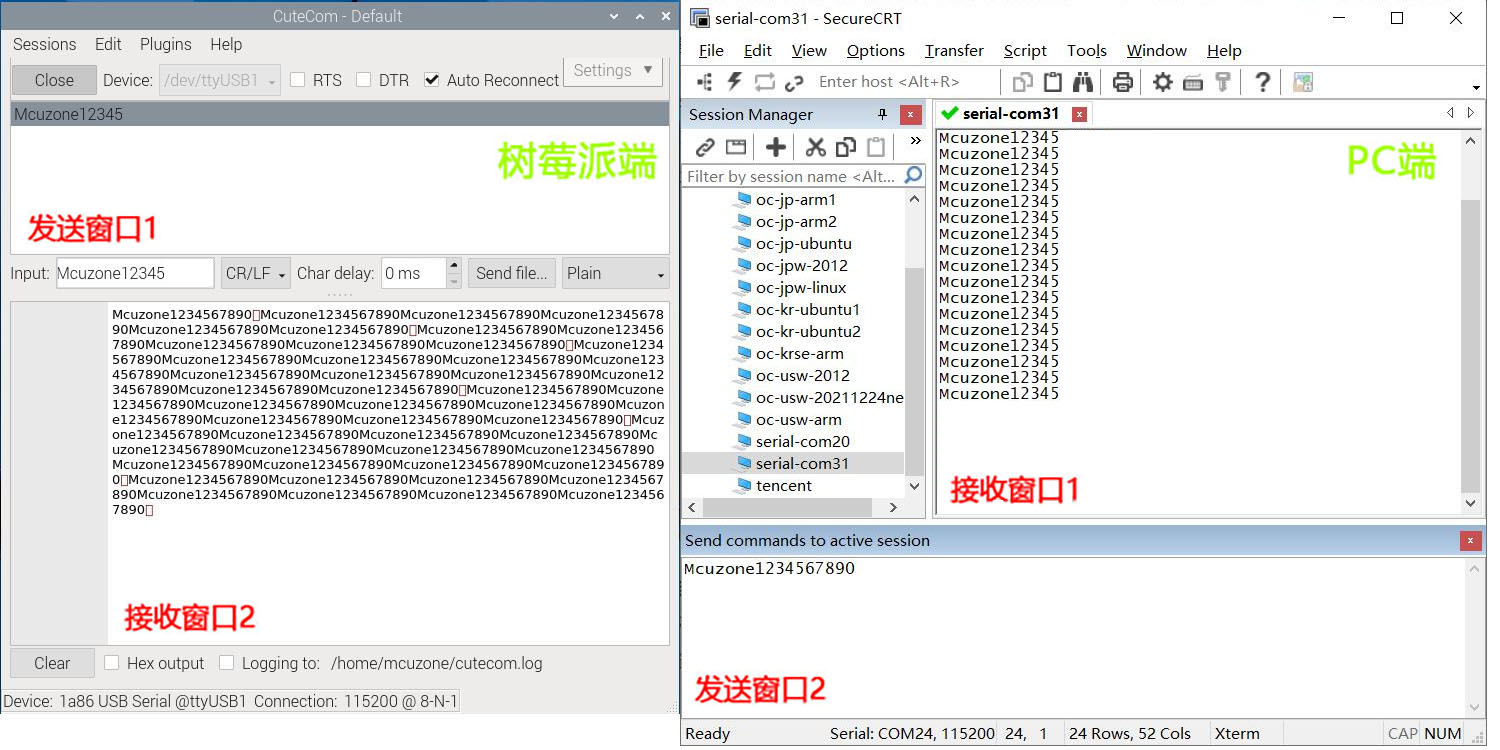The height and width of the screenshot is (750, 1500).
Task: Open the File menu in SecureCRT
Action: (x=711, y=50)
